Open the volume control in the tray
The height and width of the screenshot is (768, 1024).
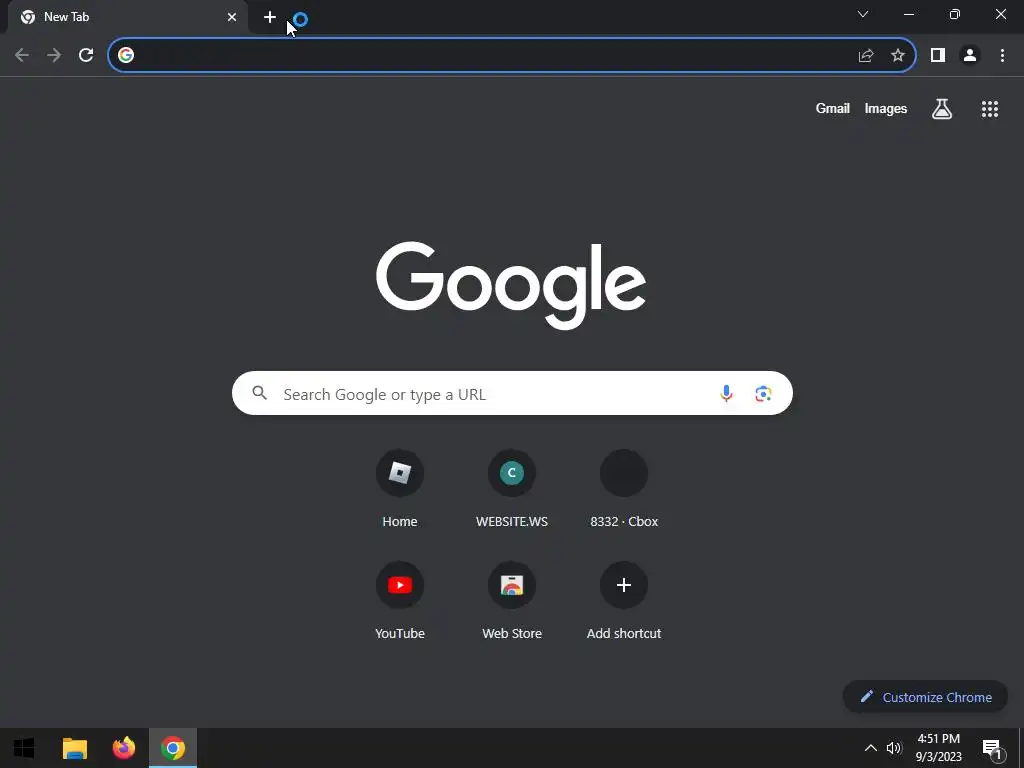point(894,748)
